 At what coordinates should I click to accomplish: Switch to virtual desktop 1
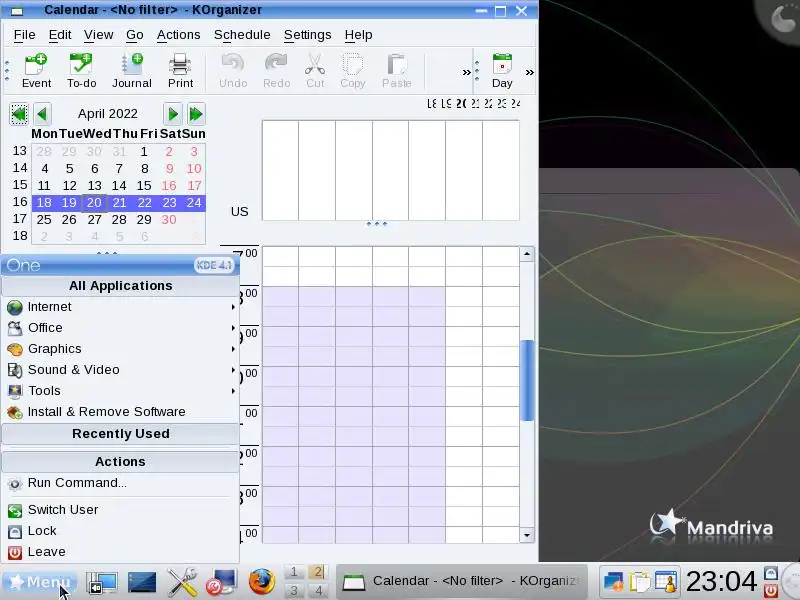tap(294, 572)
